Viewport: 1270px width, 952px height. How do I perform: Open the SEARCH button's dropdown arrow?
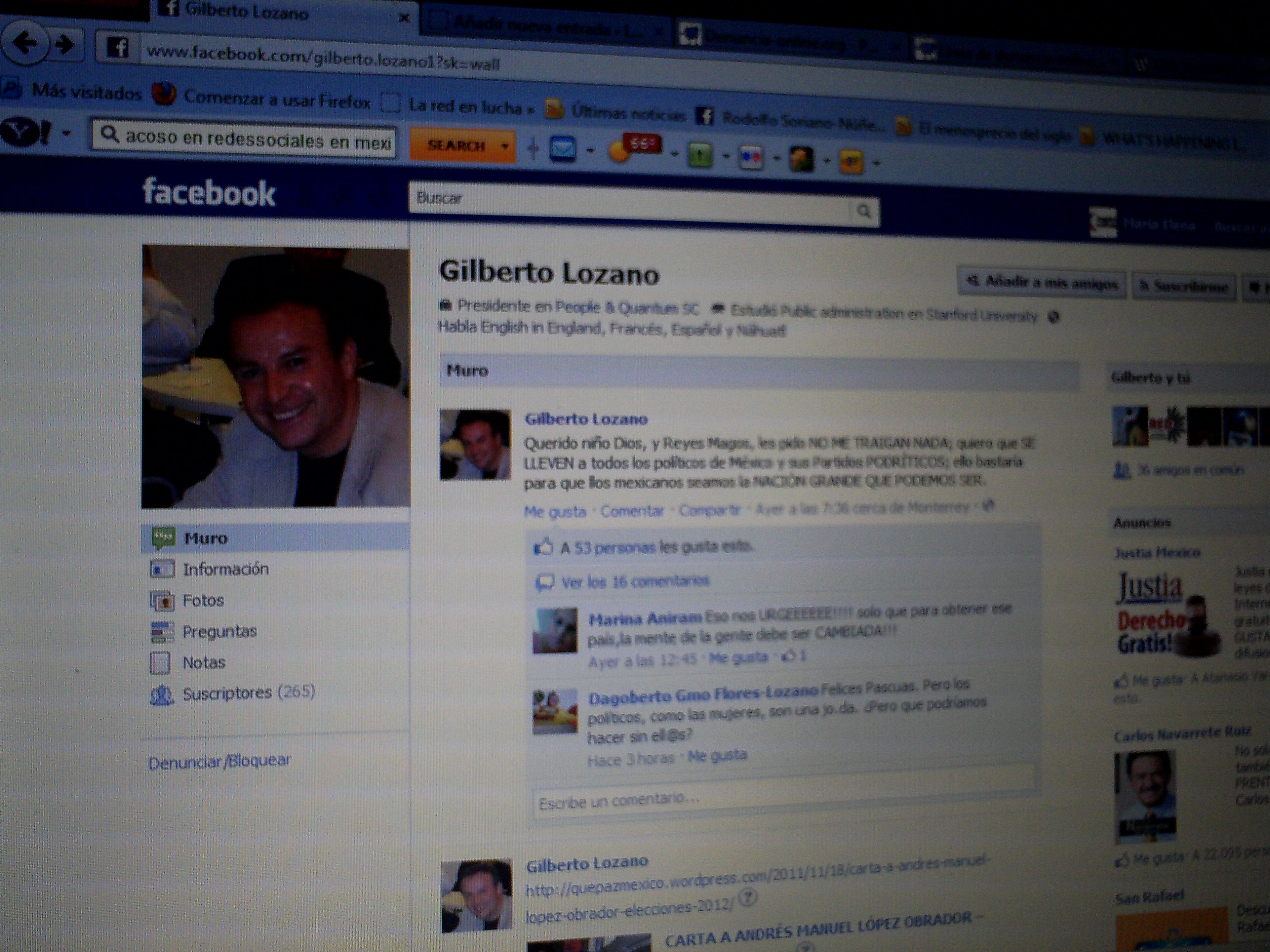click(x=505, y=146)
